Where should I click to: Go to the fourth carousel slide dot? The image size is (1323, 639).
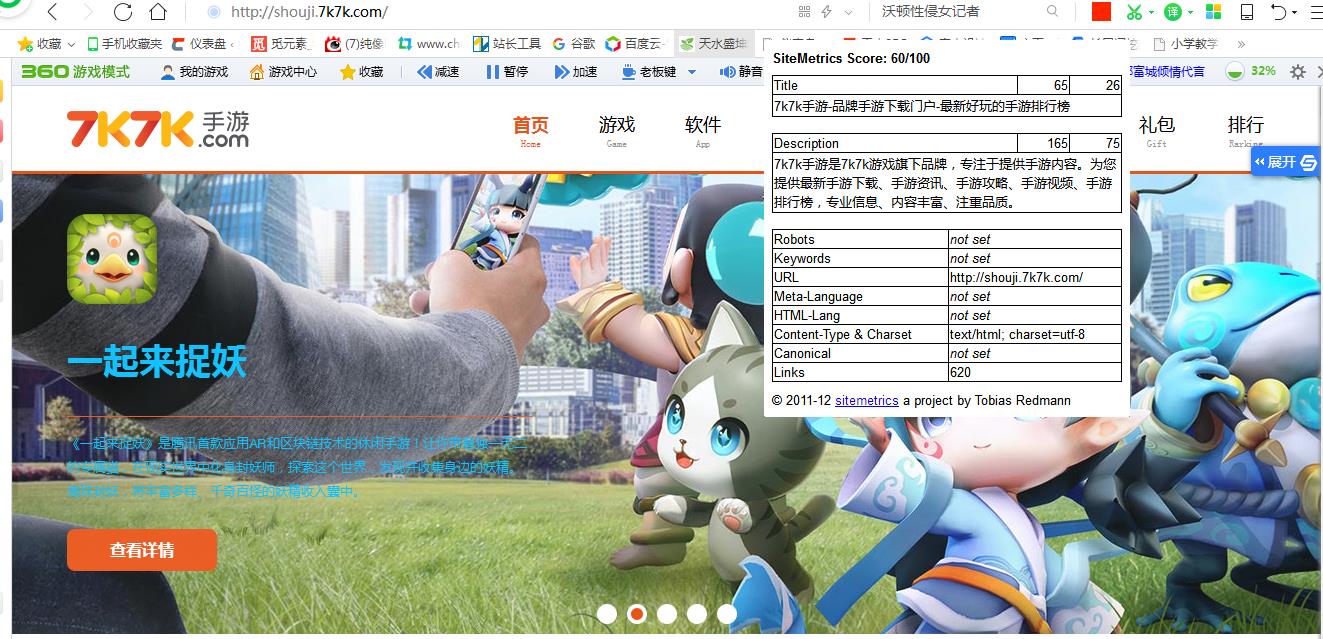tap(697, 614)
